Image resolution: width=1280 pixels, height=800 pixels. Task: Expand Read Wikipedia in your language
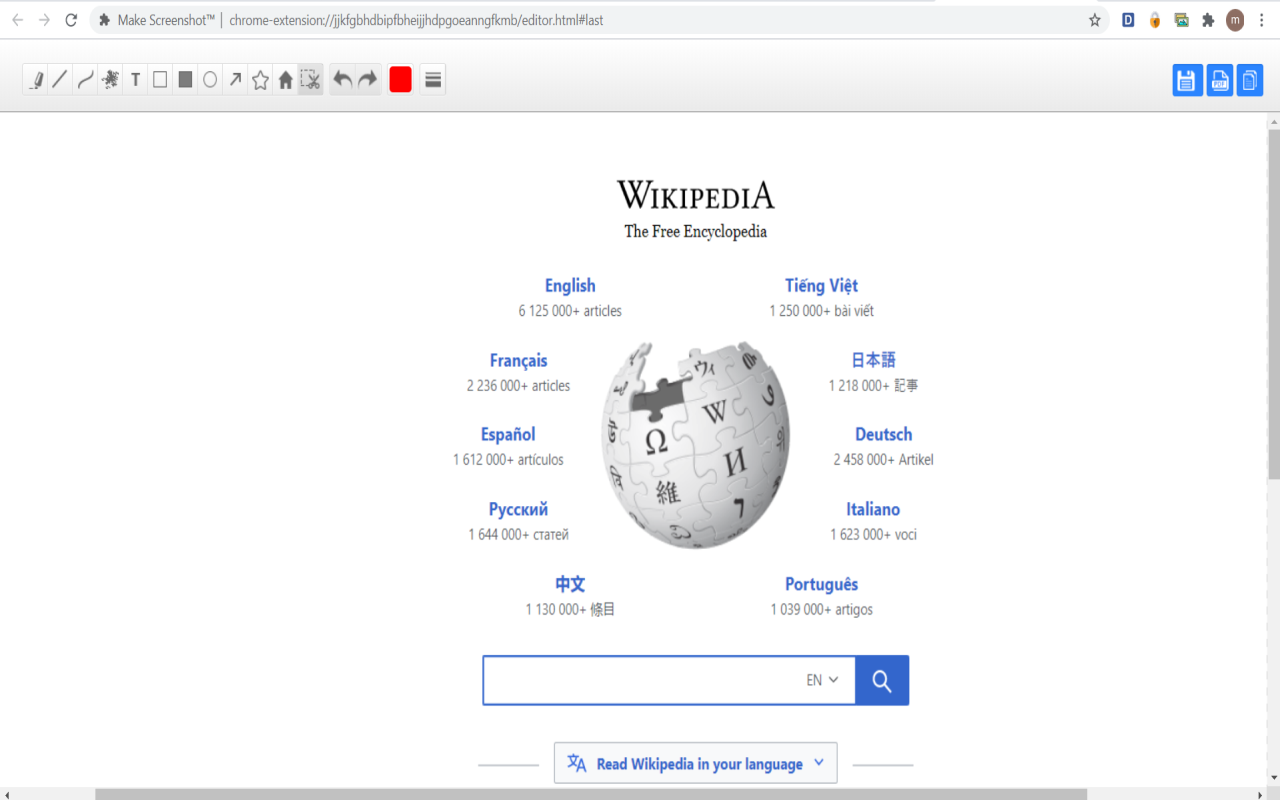[695, 763]
